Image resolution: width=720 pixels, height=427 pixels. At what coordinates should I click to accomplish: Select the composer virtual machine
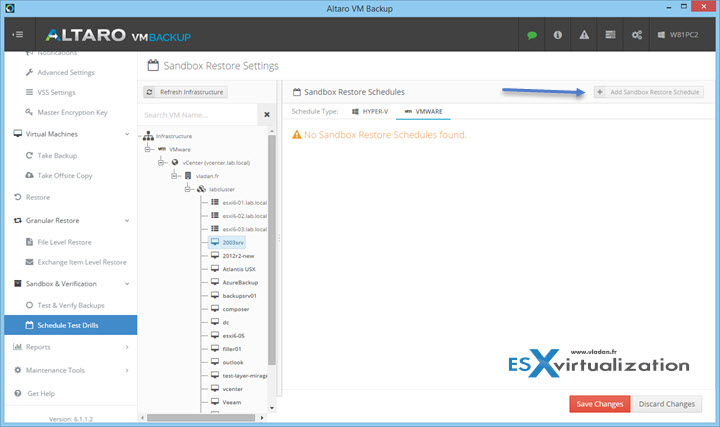[230, 309]
